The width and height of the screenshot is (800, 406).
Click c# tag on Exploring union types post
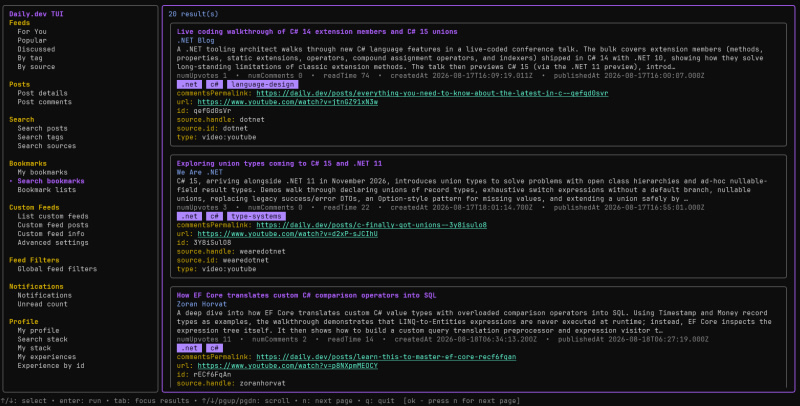(x=214, y=216)
